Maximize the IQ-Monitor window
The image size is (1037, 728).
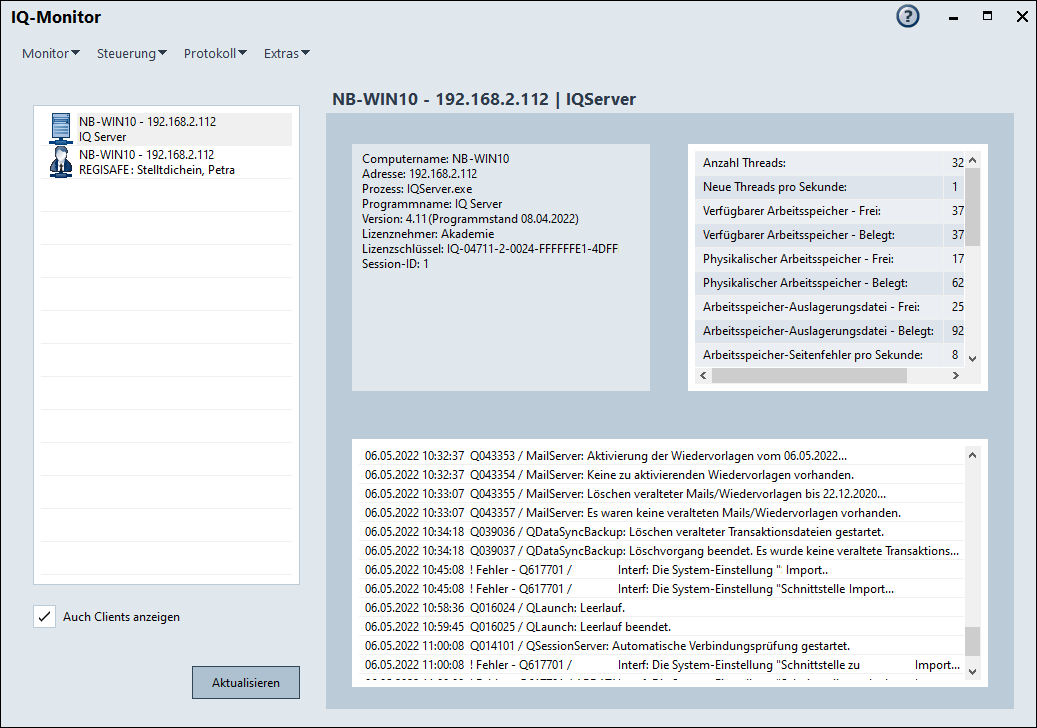pos(987,17)
